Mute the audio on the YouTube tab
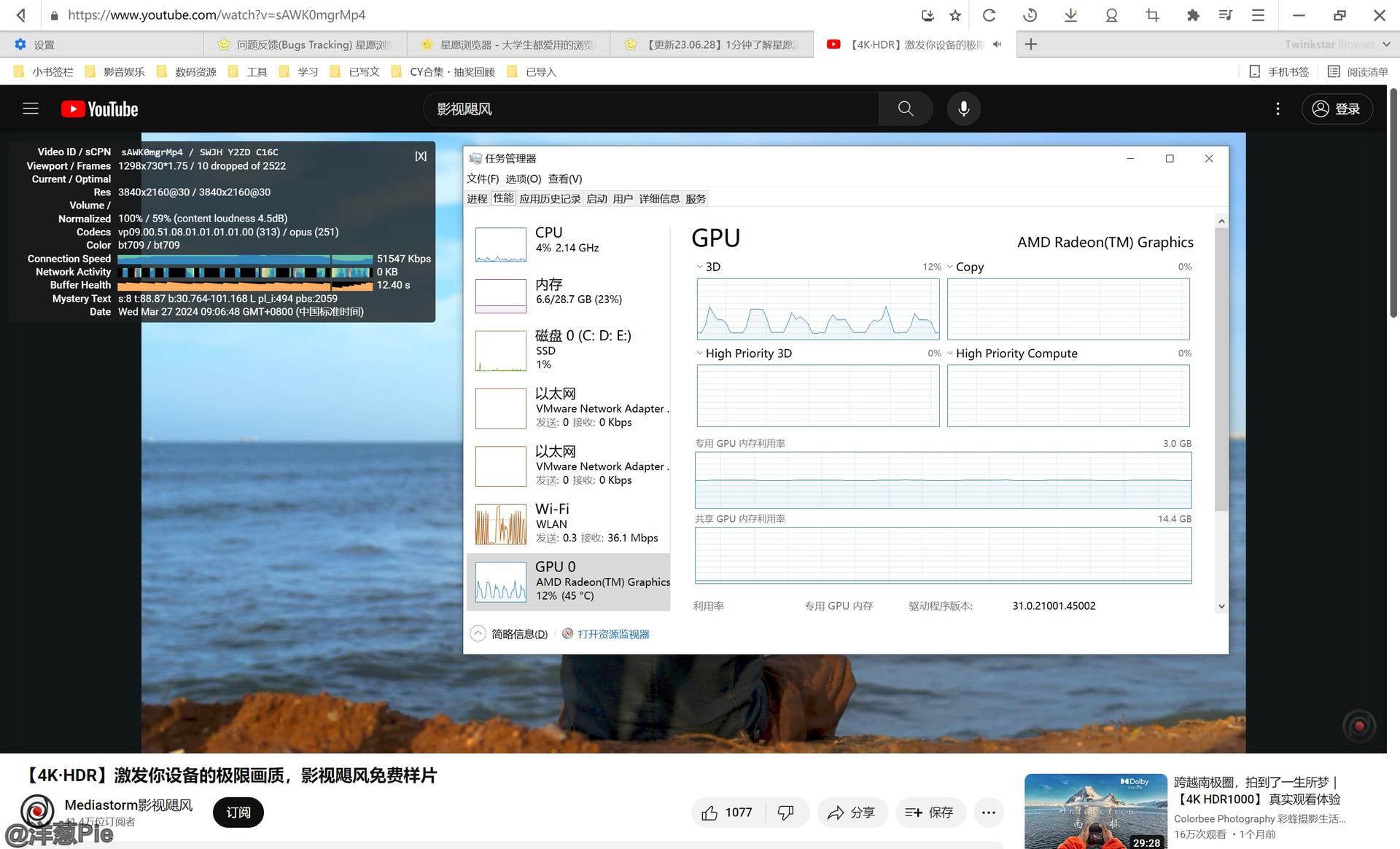The image size is (1400, 849). (997, 44)
